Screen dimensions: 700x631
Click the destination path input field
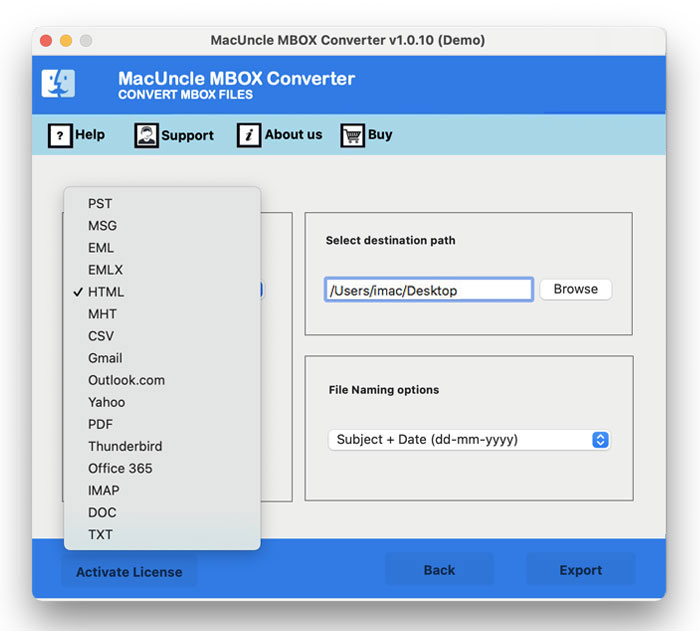(429, 290)
